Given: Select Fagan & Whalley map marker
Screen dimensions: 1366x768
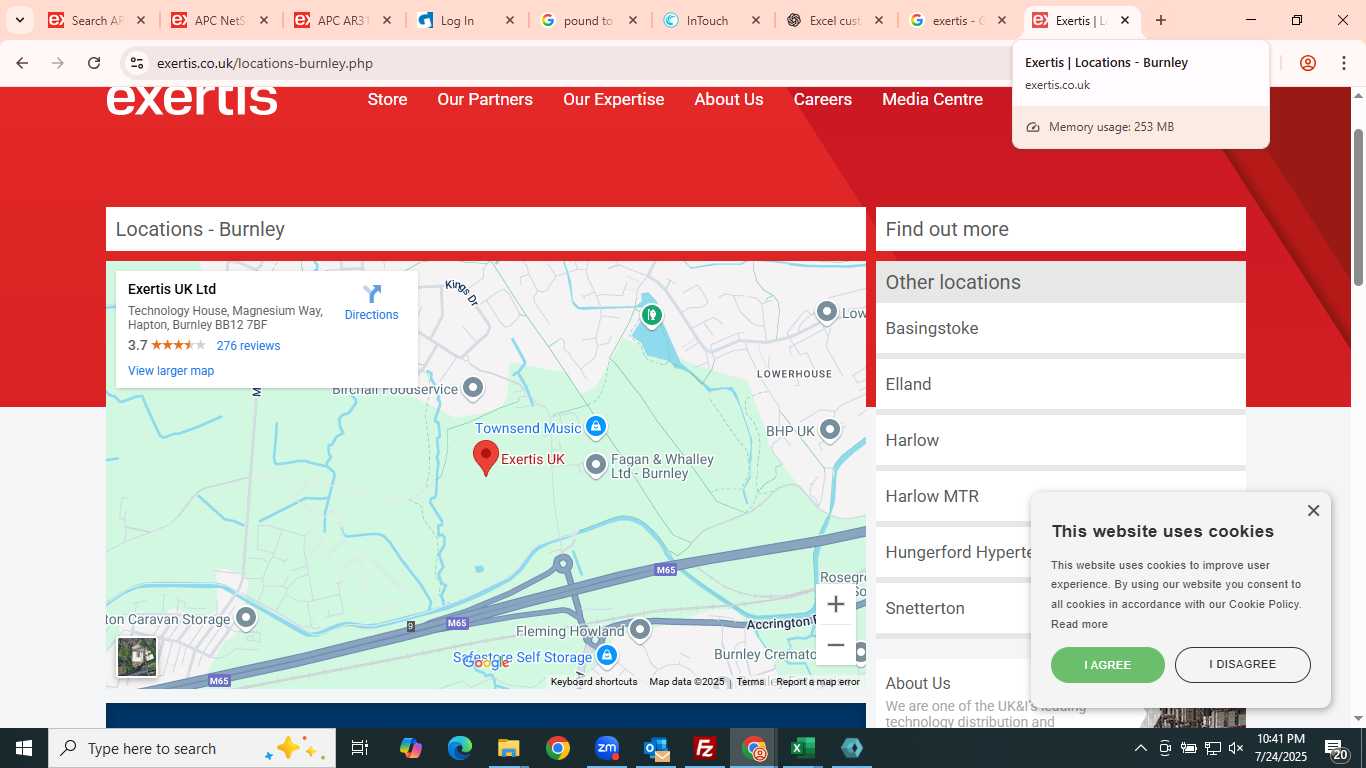Looking at the screenshot, I should pos(596,464).
